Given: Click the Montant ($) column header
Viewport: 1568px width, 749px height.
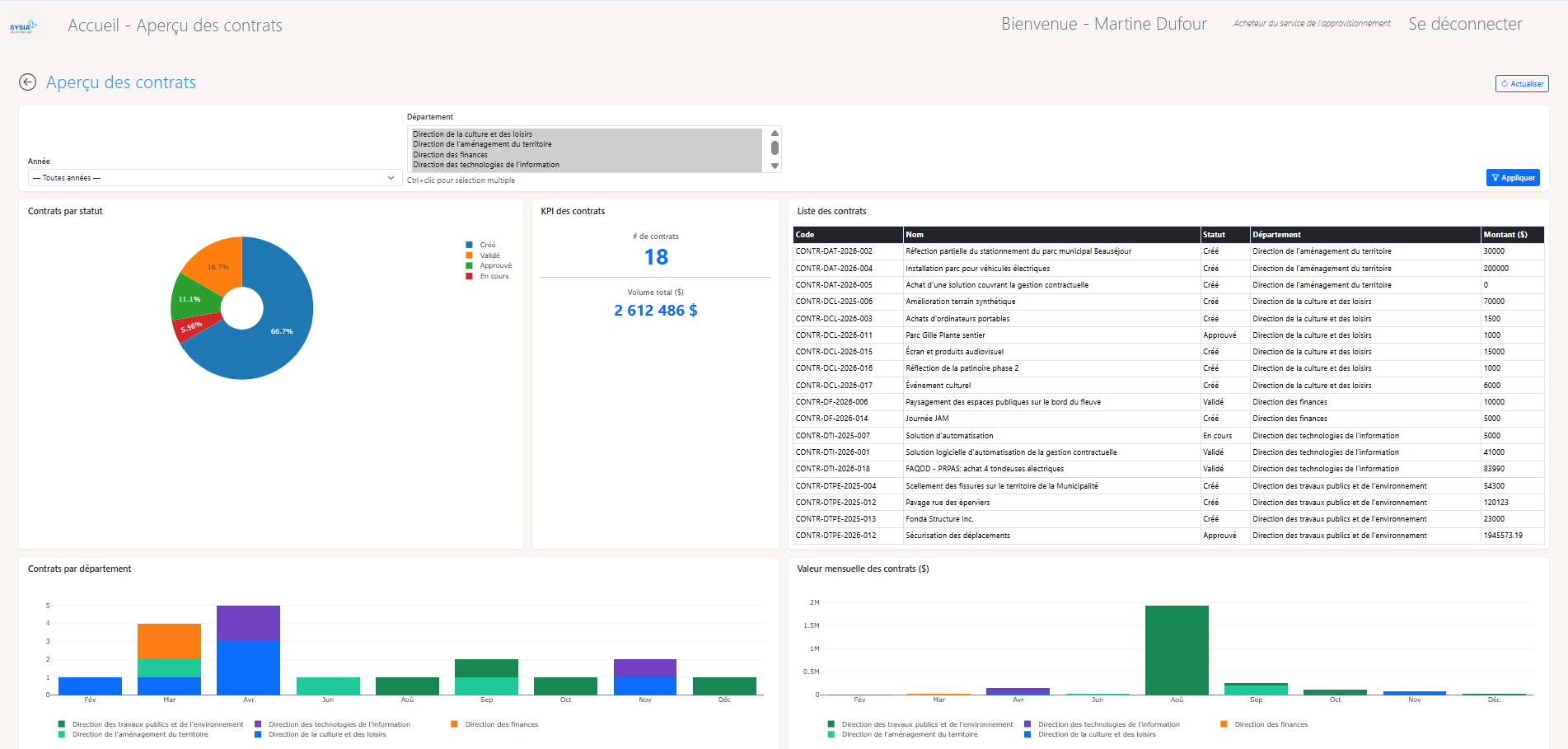Looking at the screenshot, I should 1505,235.
